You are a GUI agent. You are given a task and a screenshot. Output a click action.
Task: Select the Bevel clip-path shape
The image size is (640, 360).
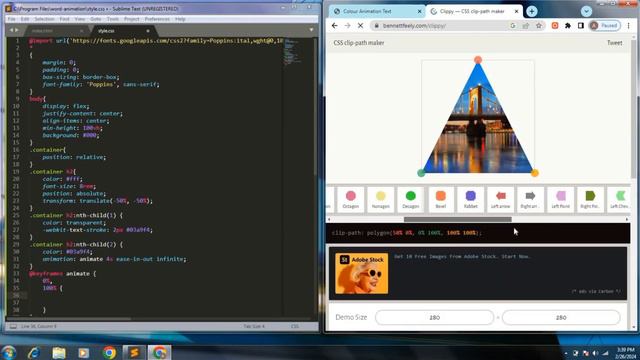tap(440, 199)
